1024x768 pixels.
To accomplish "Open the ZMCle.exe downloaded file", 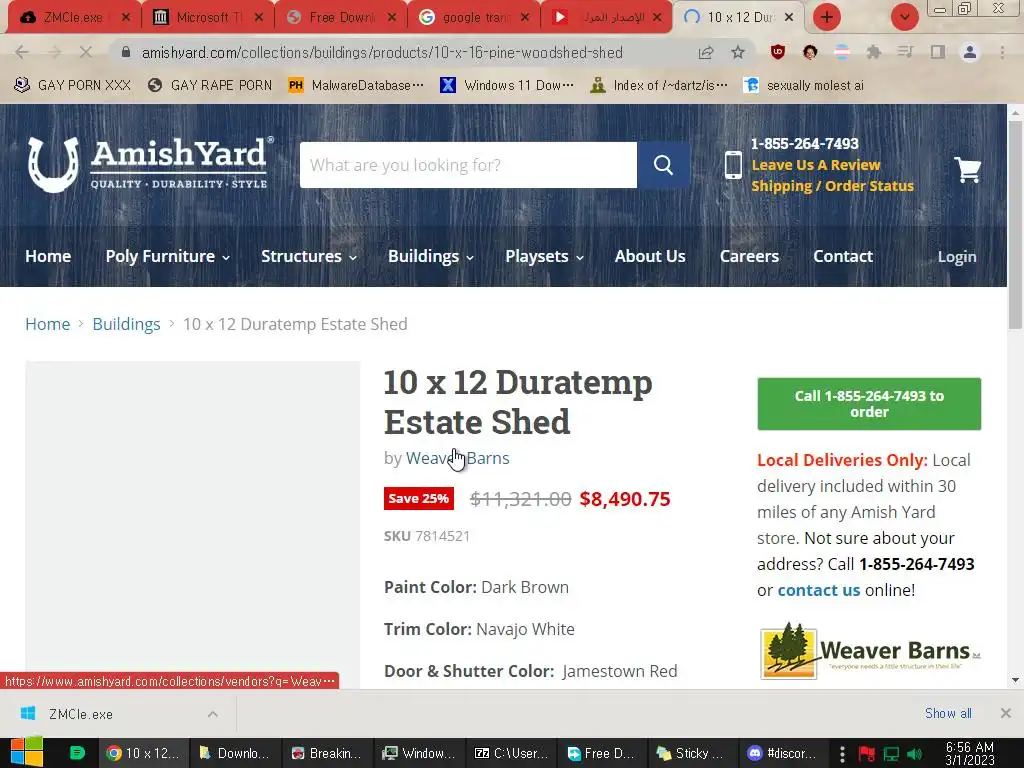I will click(81, 714).
